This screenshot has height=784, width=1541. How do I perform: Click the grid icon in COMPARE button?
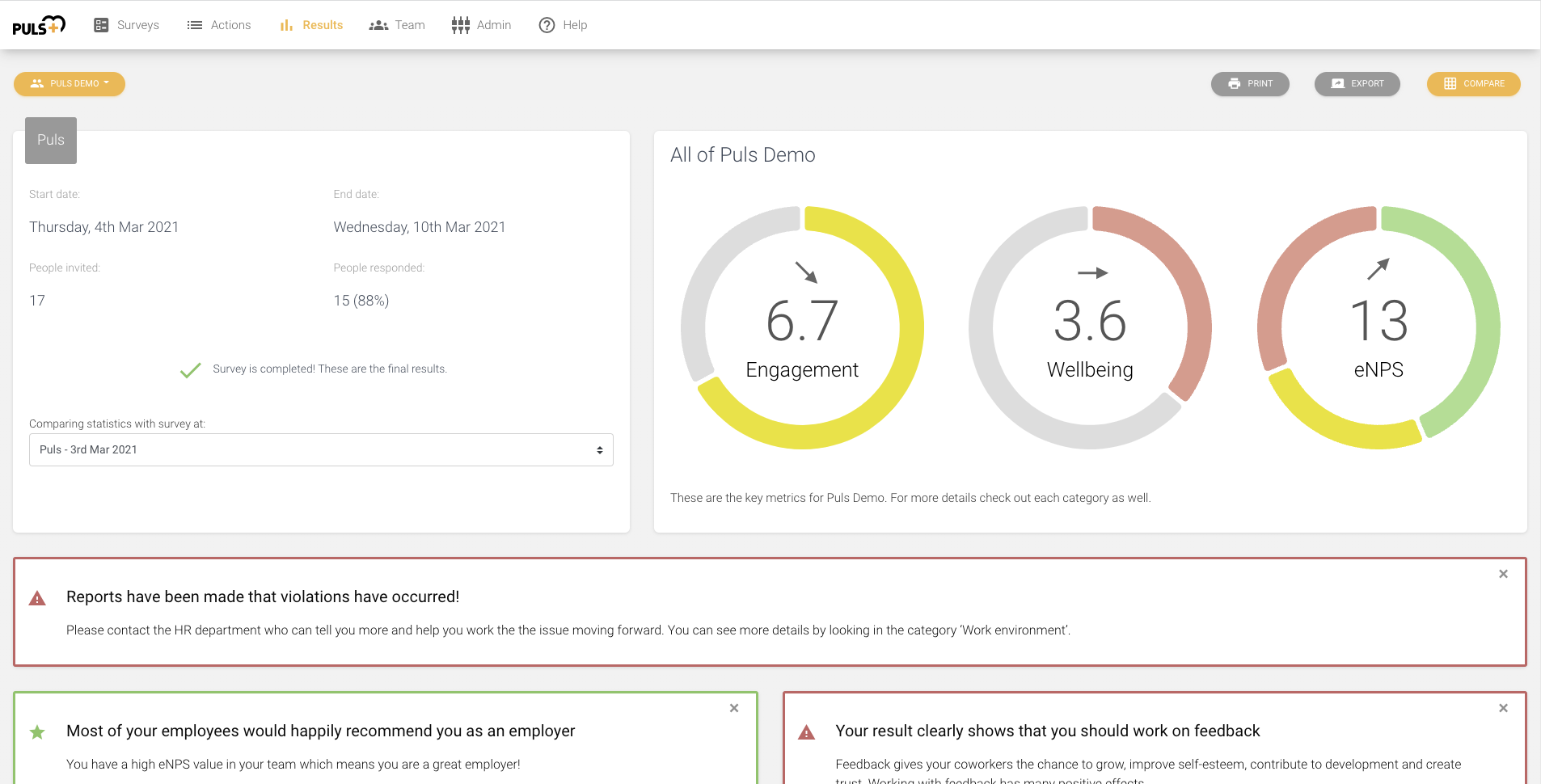point(1450,83)
